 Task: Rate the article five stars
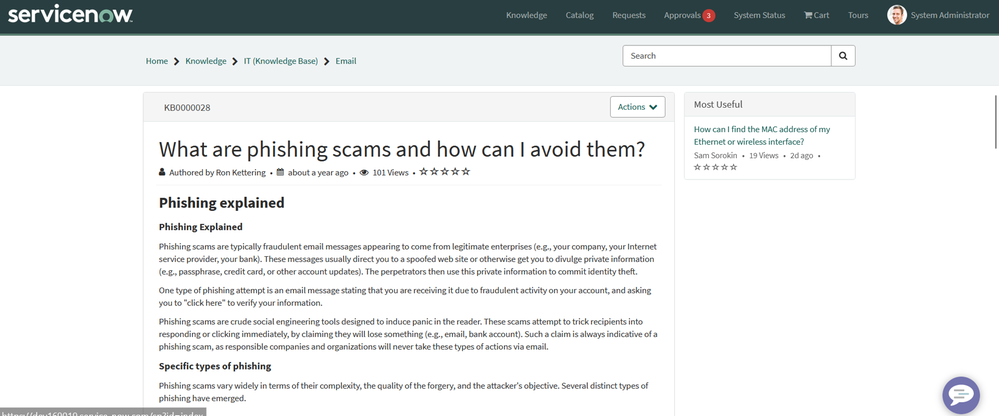tap(466, 172)
